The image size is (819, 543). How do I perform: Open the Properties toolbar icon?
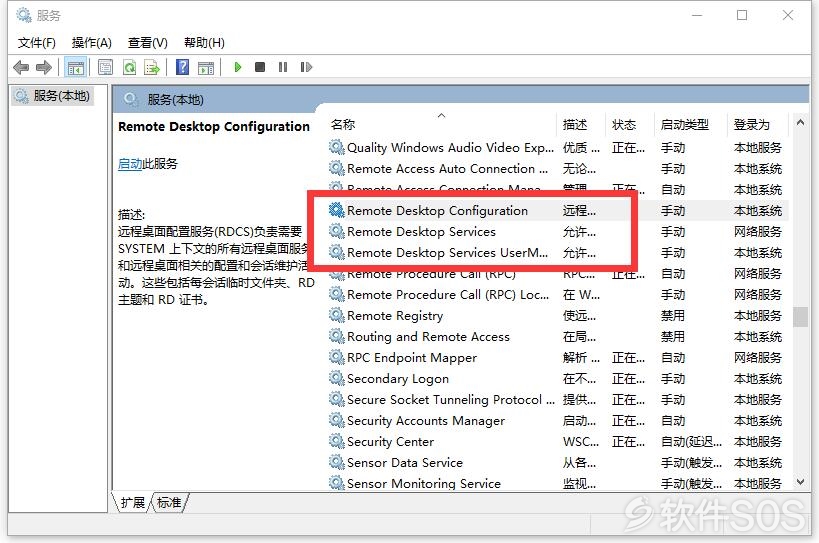(106, 67)
